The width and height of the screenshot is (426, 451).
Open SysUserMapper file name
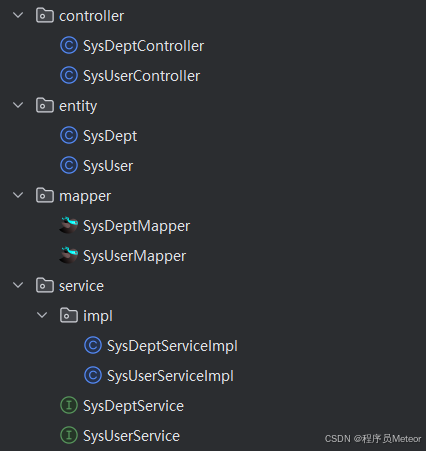pos(134,256)
